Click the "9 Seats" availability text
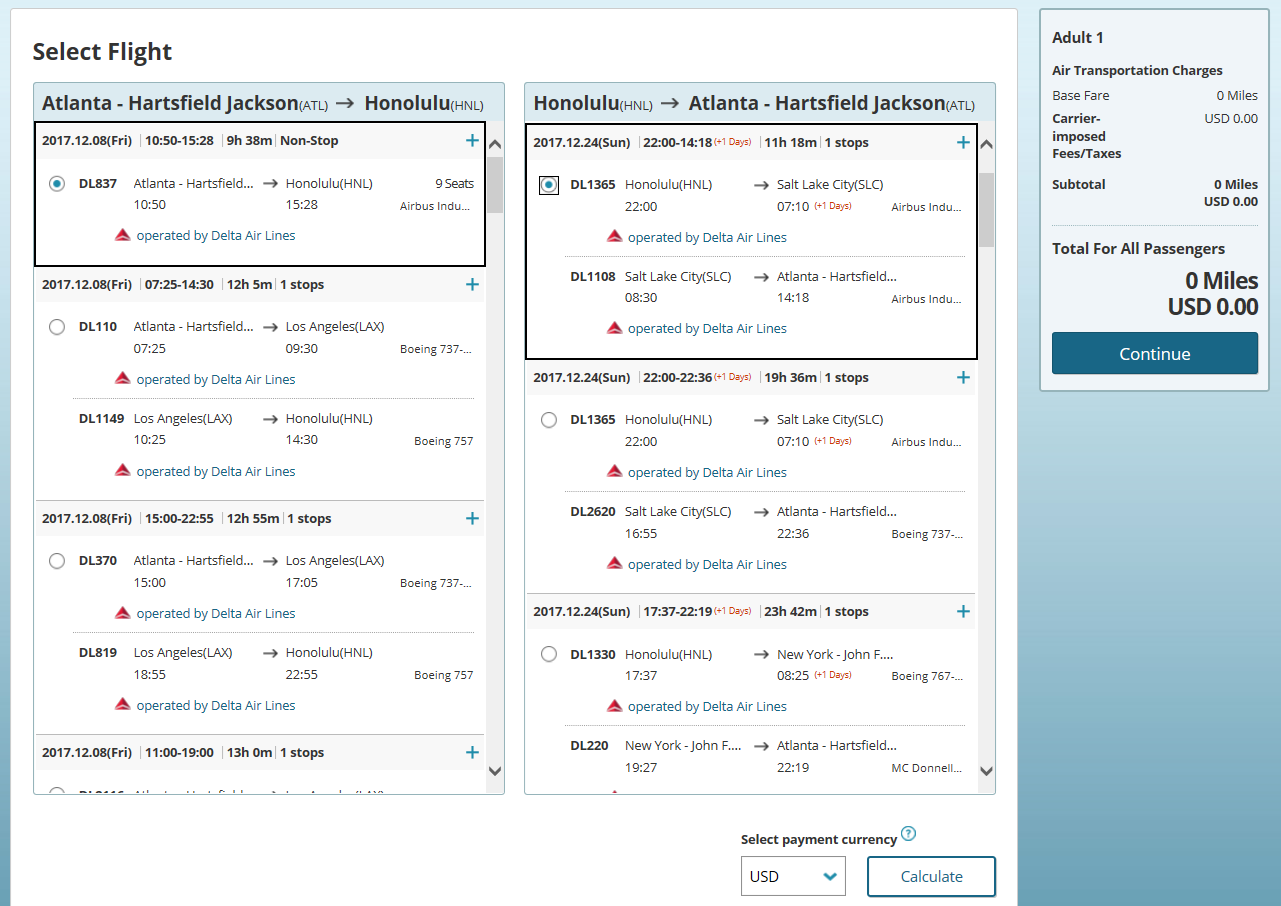The image size is (1281, 906). click(x=454, y=184)
